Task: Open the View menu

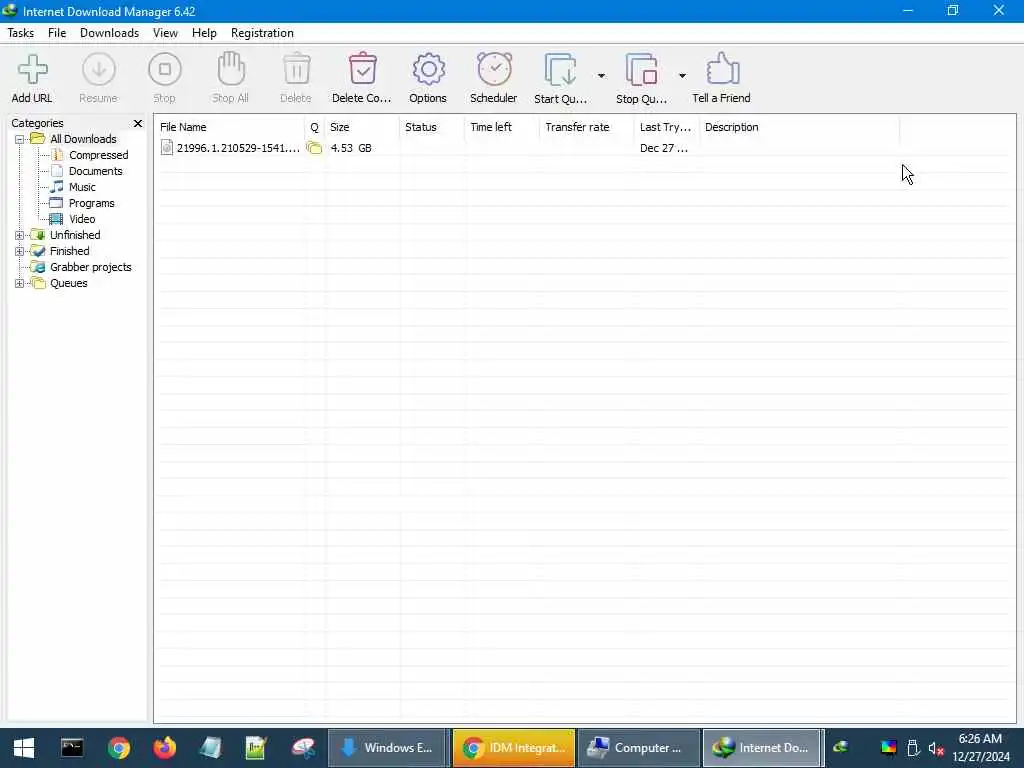Action: (x=165, y=33)
